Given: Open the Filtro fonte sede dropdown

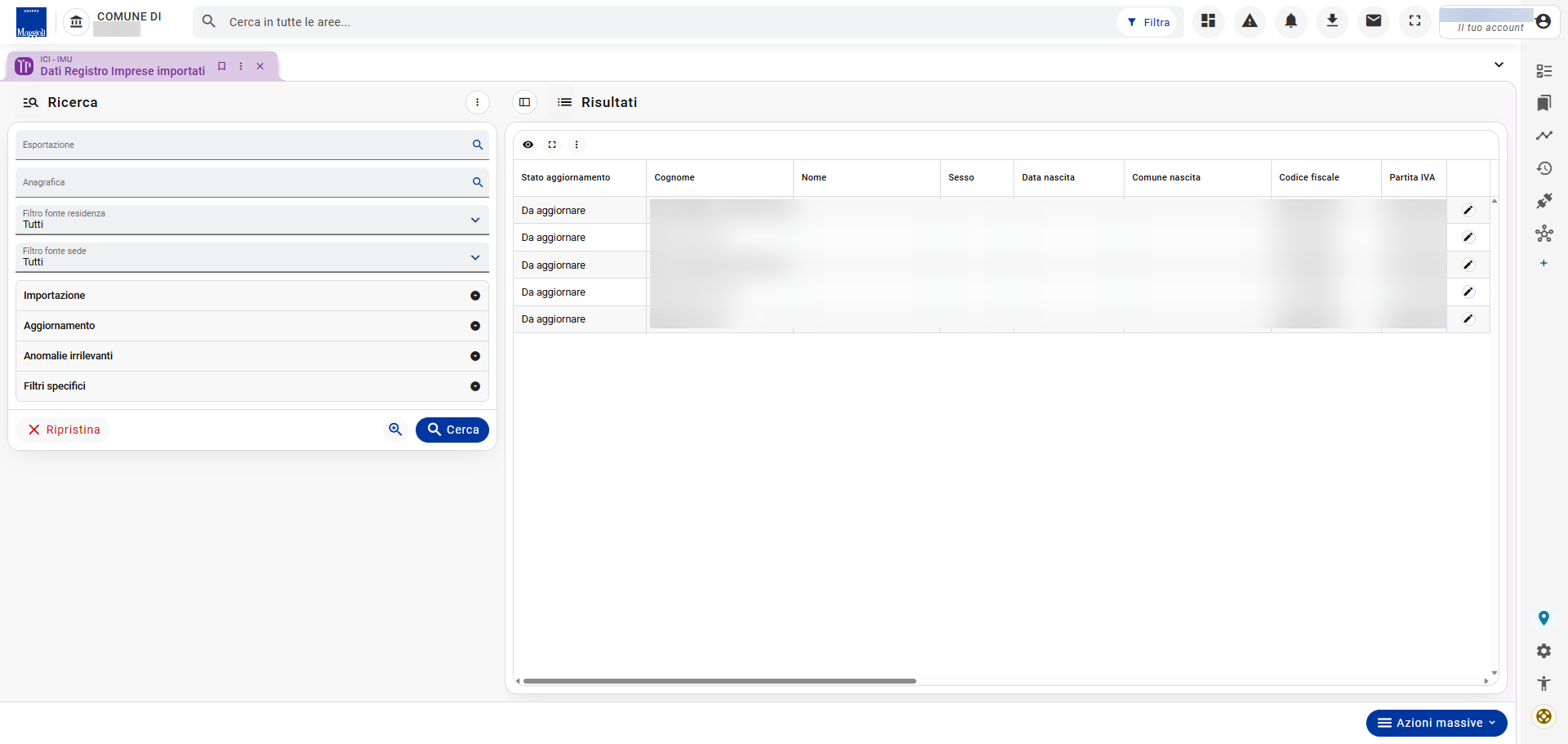Looking at the screenshot, I should click(x=252, y=257).
